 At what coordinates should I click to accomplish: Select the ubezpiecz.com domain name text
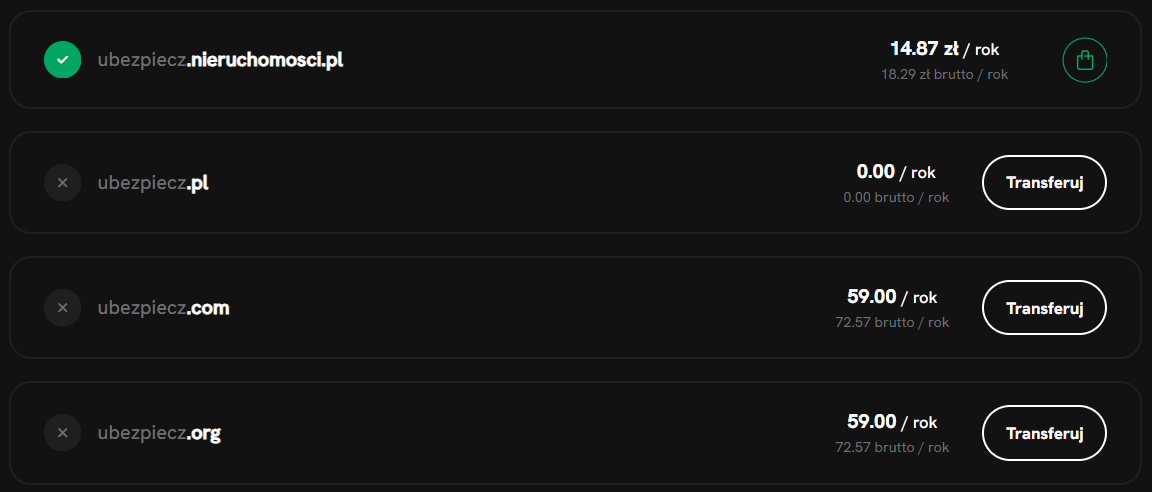point(163,308)
